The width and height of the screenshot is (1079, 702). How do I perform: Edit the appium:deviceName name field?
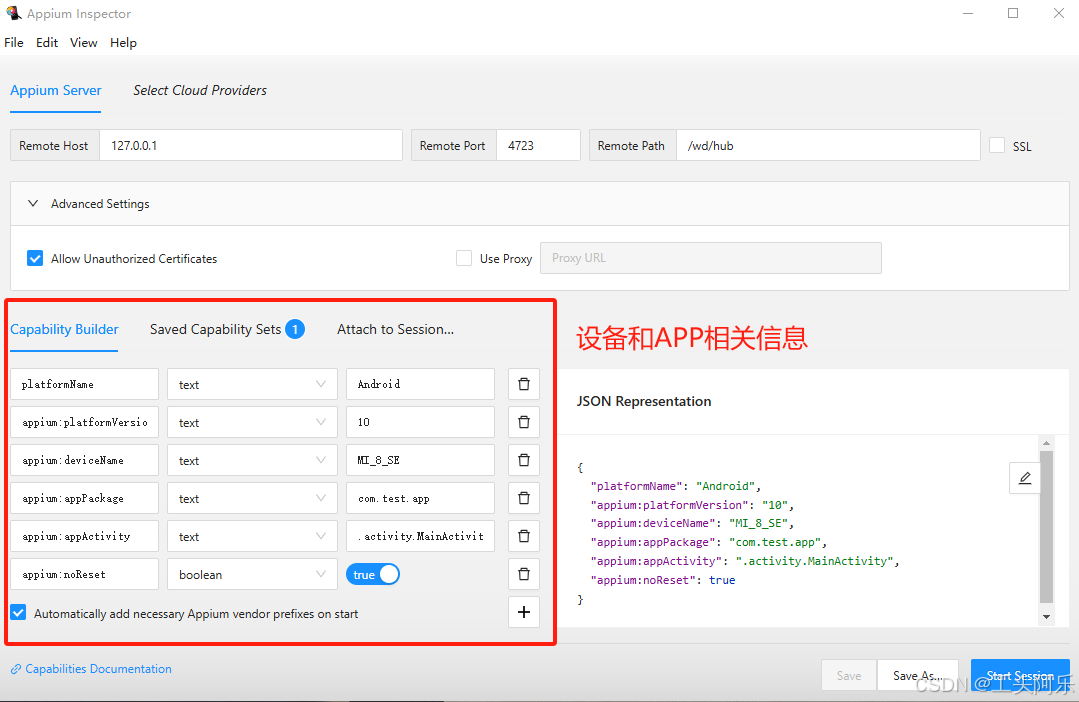click(x=85, y=460)
